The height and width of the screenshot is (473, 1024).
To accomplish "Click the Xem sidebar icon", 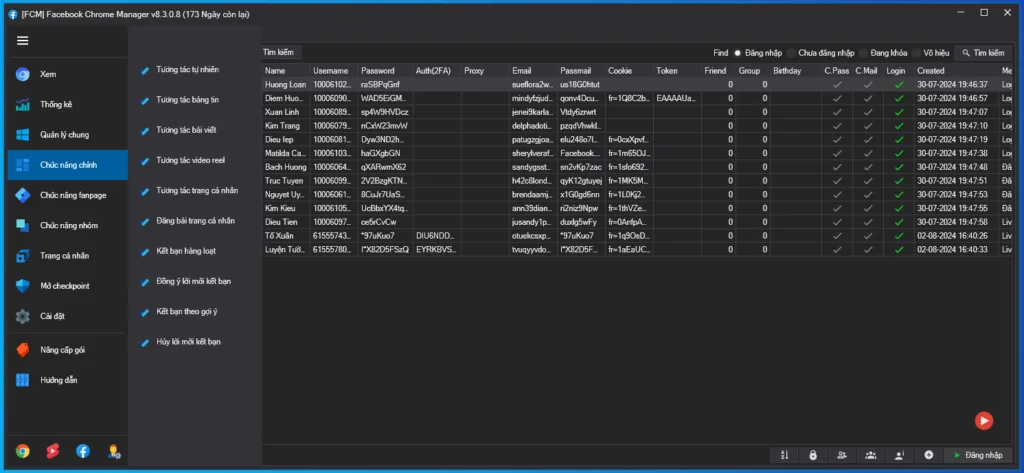I will pos(23,74).
